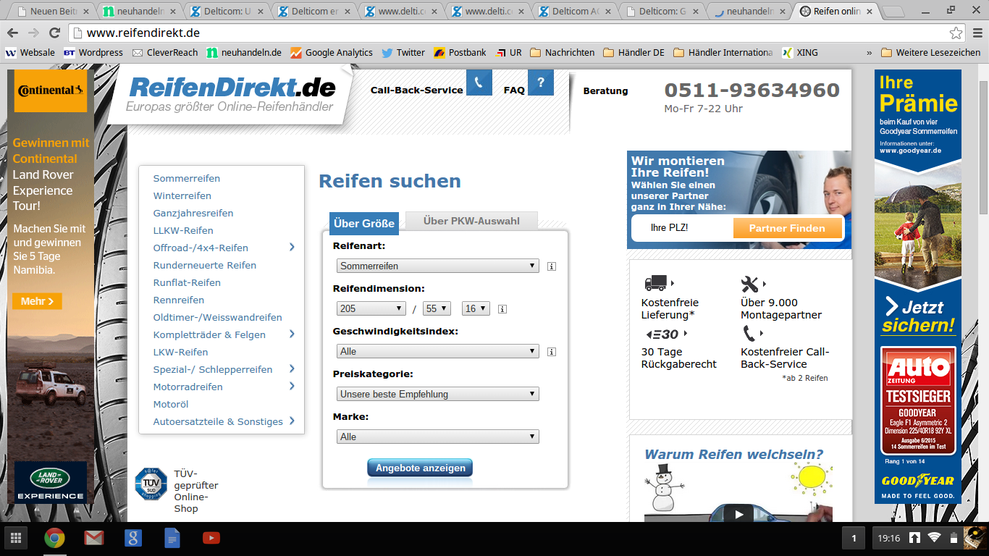Open Rennreifen link
This screenshot has height=556, width=989.
coord(178,300)
